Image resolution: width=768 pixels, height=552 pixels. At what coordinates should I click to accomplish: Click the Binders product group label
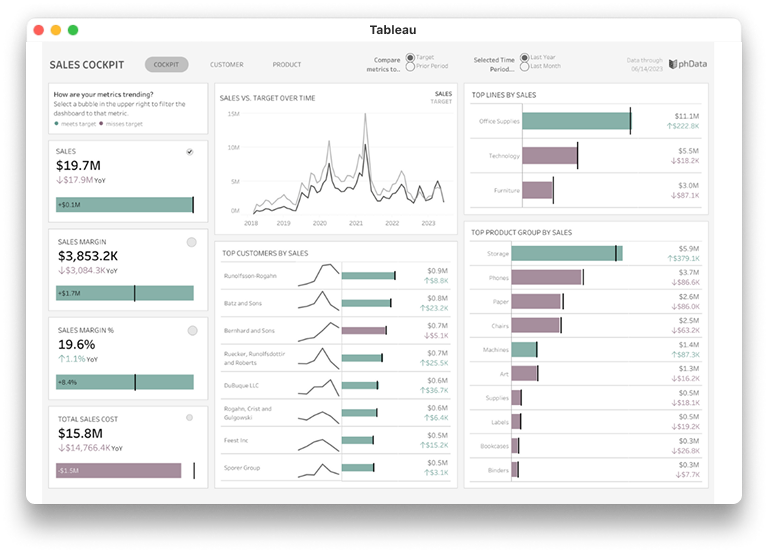(x=498, y=470)
